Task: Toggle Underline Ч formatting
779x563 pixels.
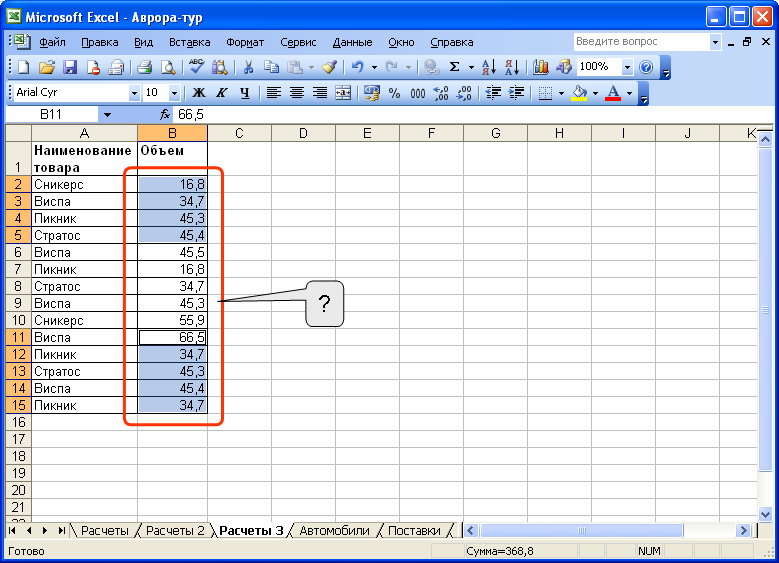Action: coord(244,93)
